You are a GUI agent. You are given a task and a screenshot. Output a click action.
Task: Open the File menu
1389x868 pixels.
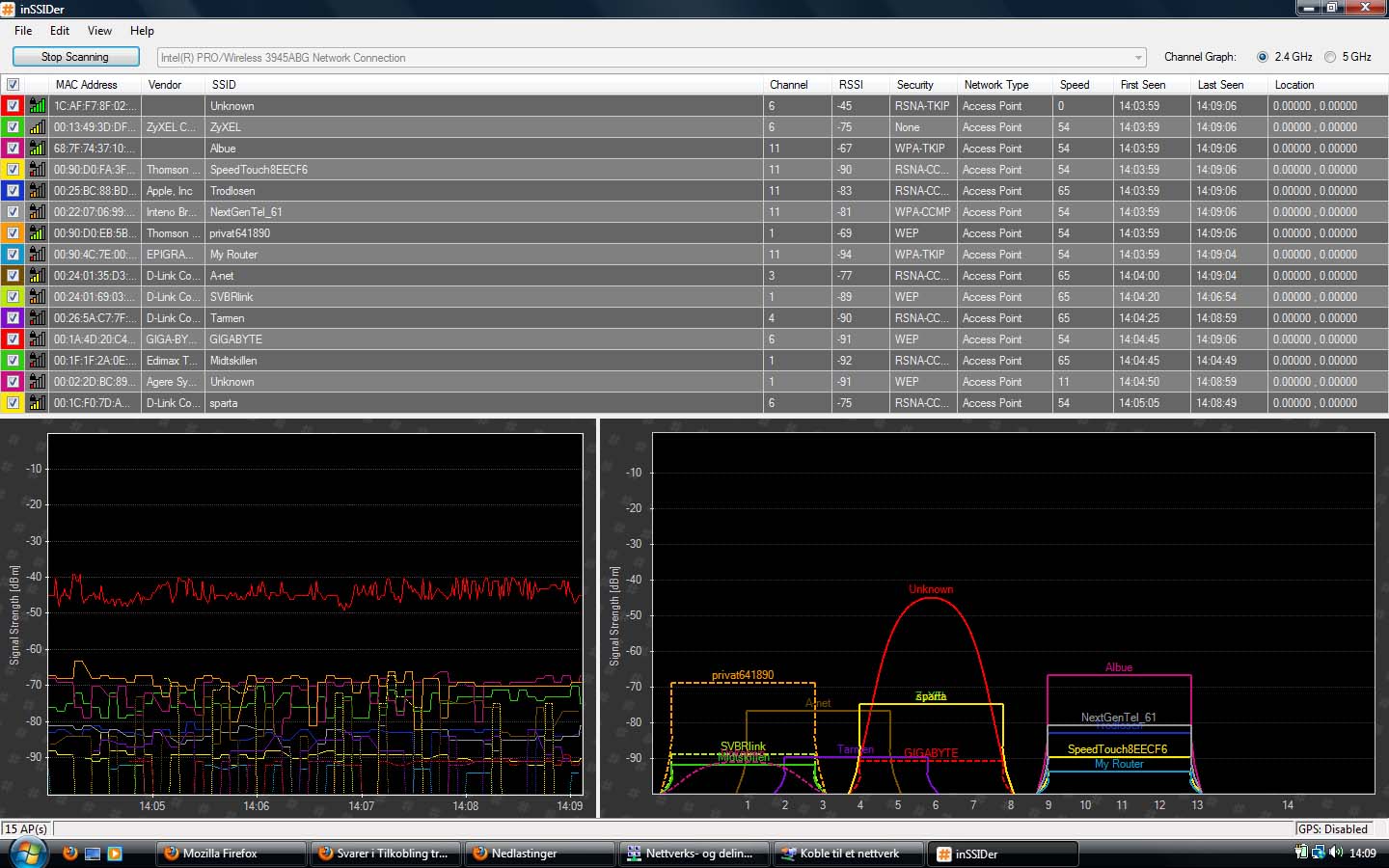[x=23, y=31]
